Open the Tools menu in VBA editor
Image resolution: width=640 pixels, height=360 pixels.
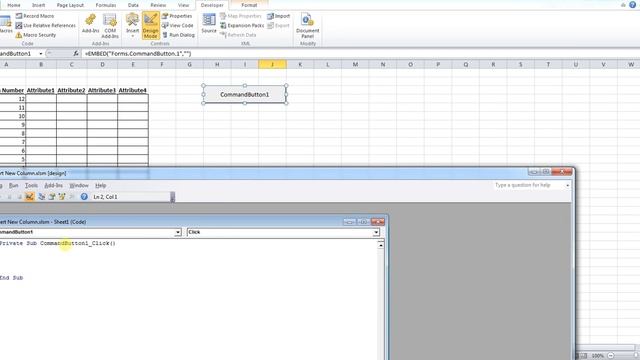pos(31,185)
